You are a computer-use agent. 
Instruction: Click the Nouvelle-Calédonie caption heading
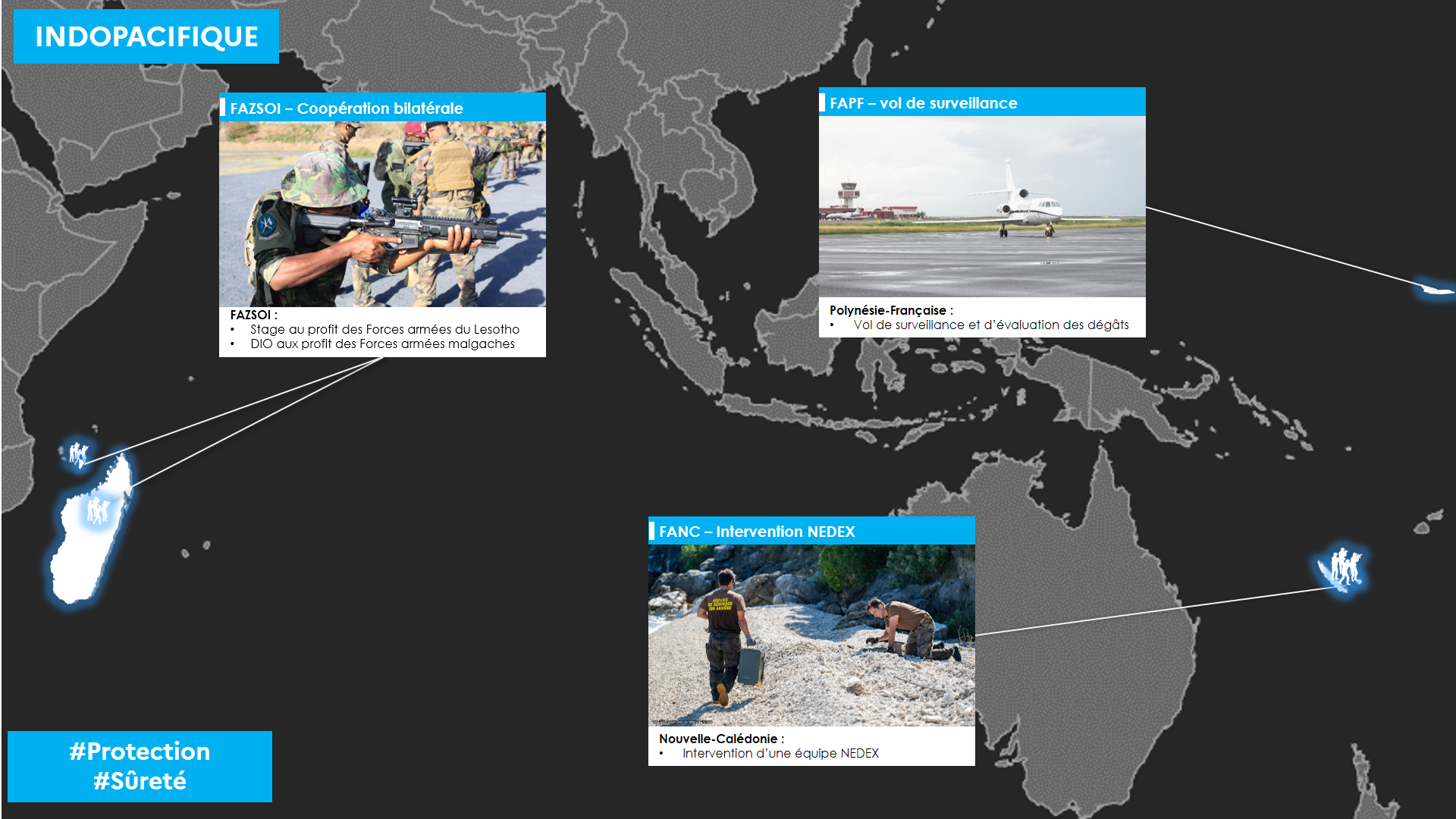click(x=721, y=739)
